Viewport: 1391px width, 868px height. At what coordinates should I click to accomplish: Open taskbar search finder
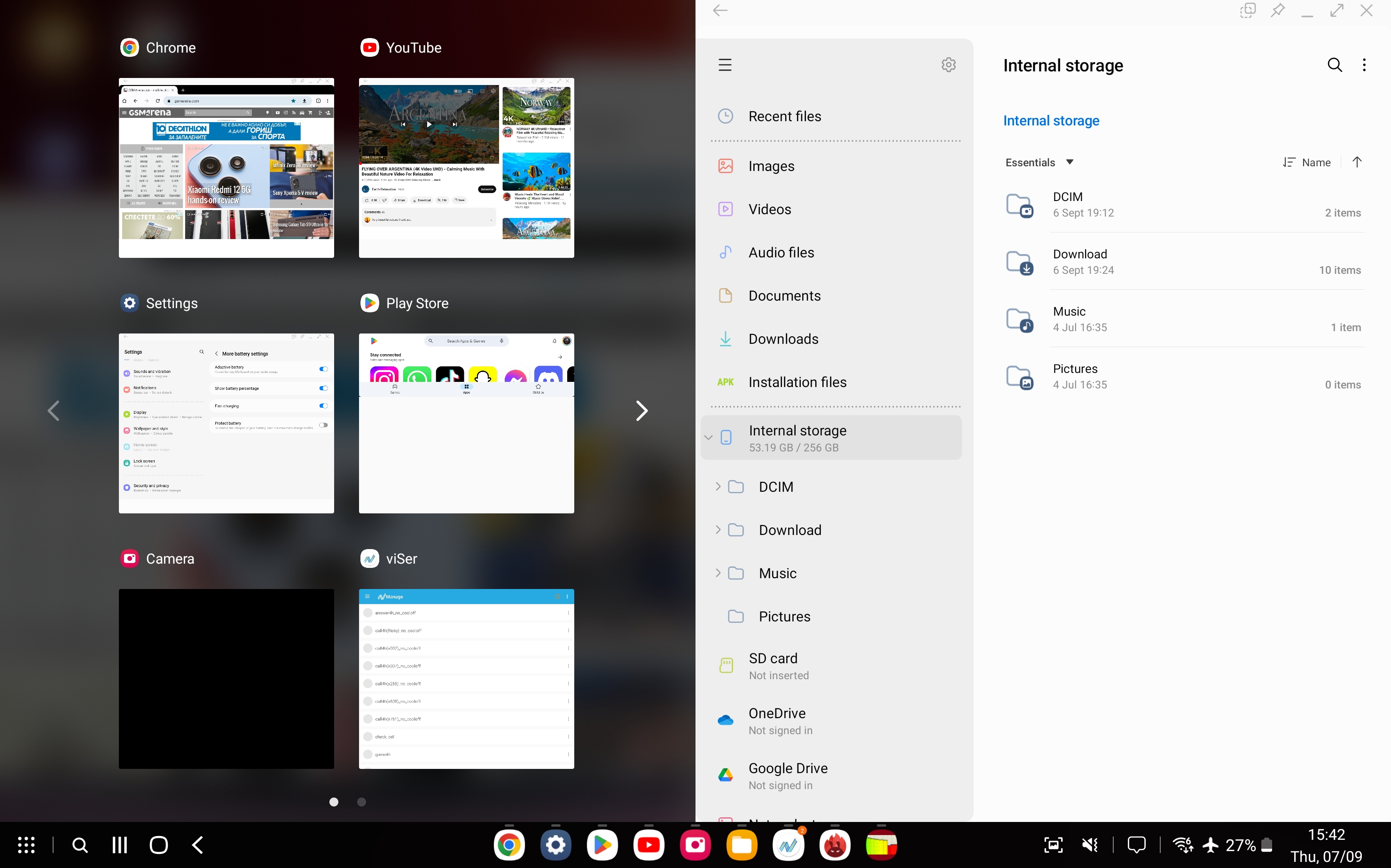[80, 845]
